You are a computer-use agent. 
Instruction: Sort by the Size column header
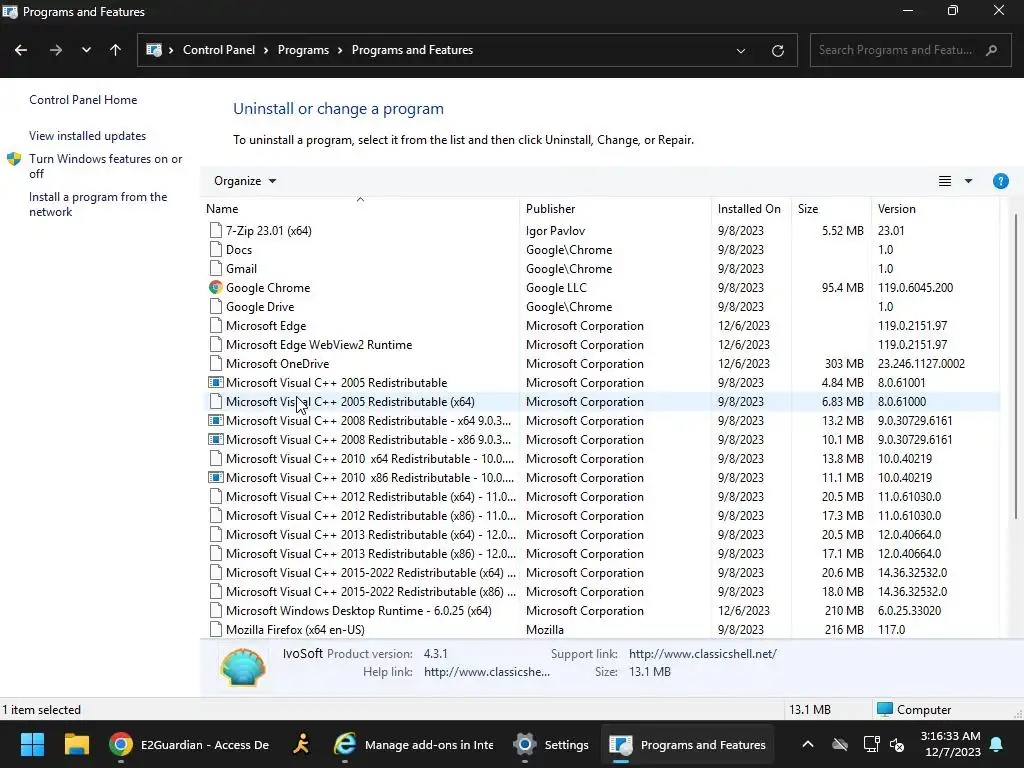[x=831, y=209]
